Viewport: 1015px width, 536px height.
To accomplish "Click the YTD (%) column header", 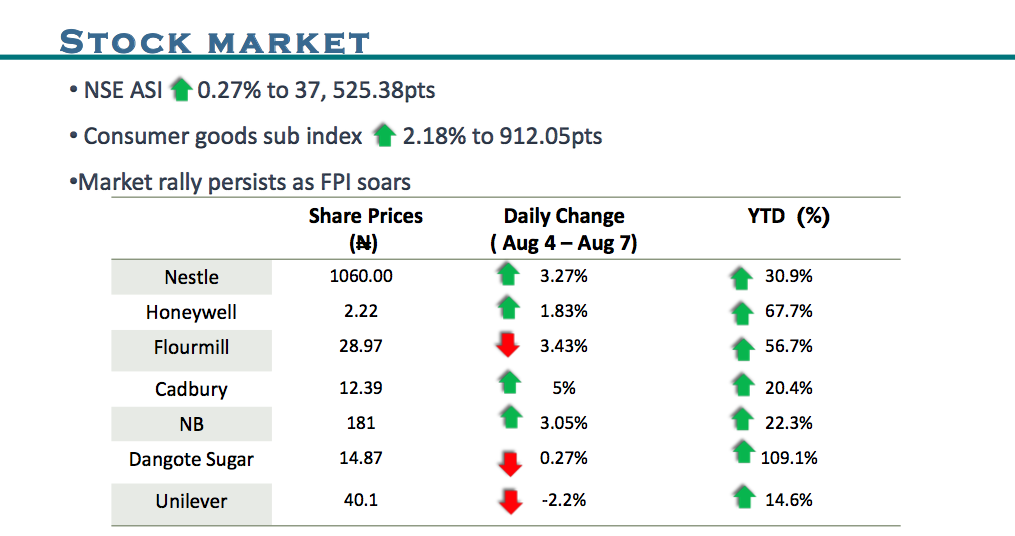I will [788, 216].
